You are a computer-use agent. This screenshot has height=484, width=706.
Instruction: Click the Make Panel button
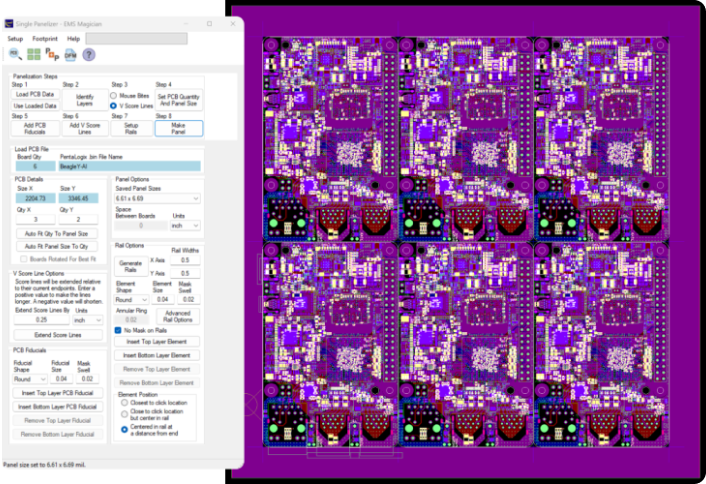179,128
